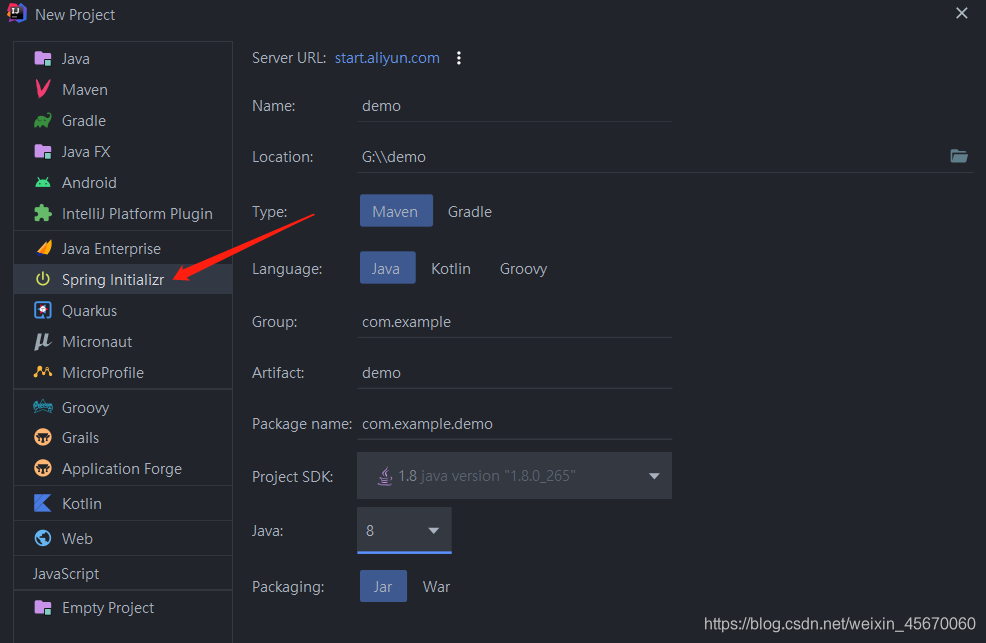Click the Quarkus label in sidebar
The image size is (986, 643).
[89, 311]
